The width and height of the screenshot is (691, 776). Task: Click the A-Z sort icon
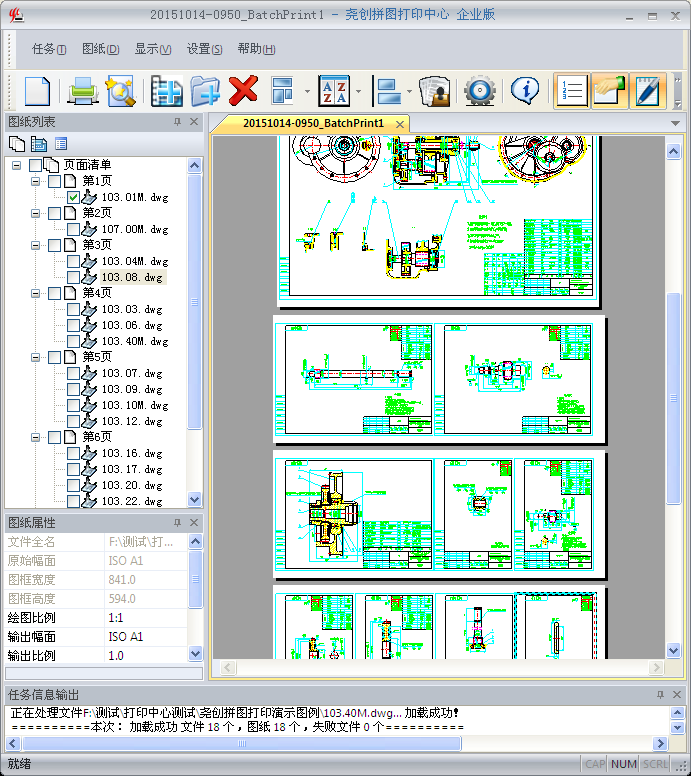click(x=332, y=91)
